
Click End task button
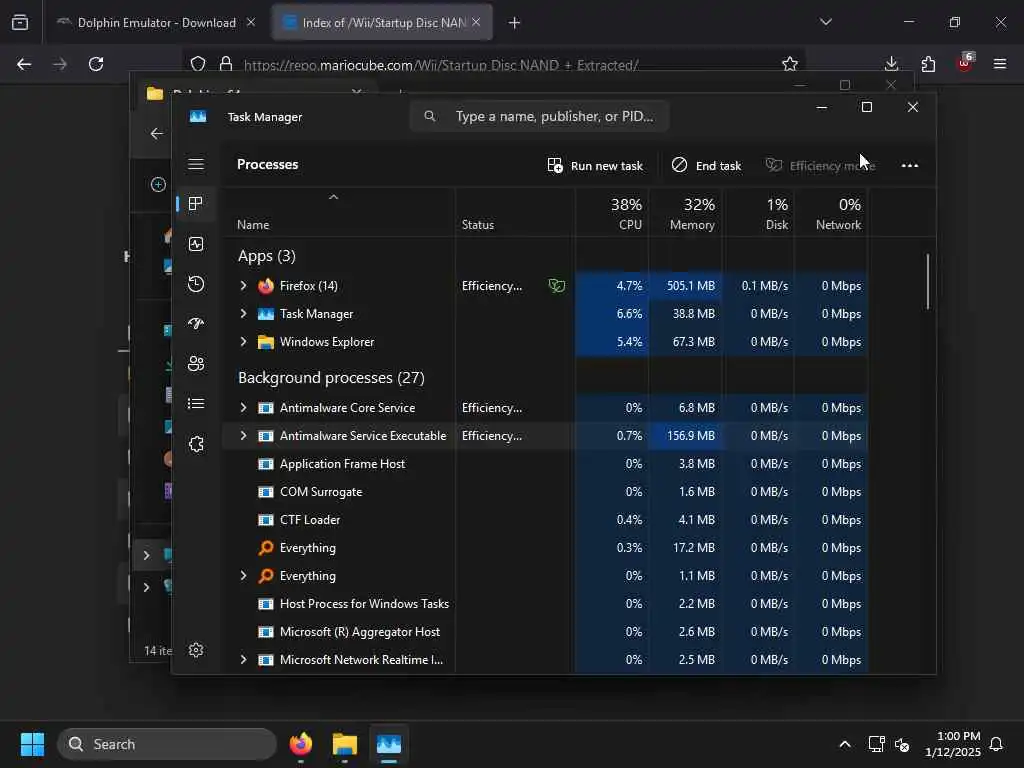(707, 165)
